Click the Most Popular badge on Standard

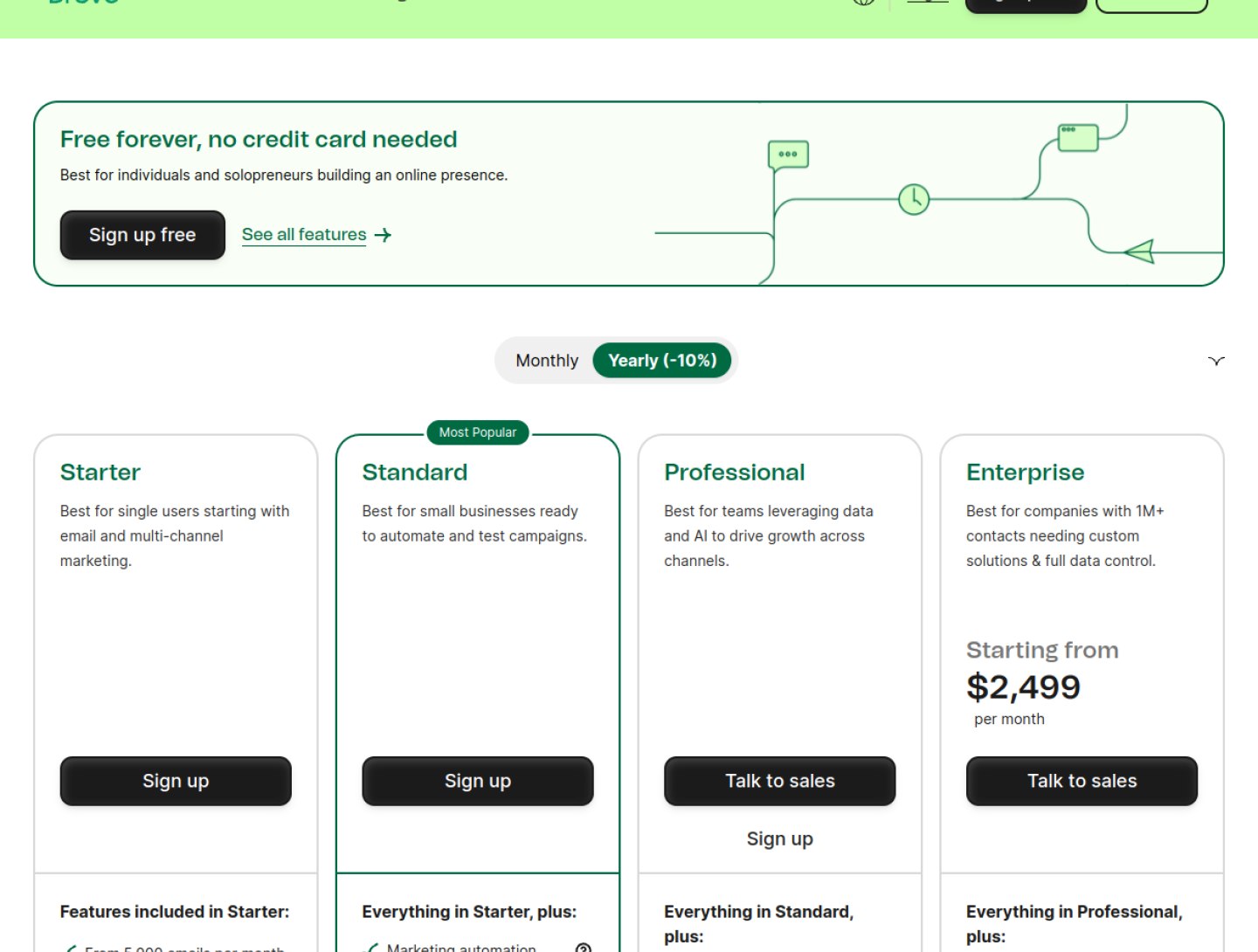(x=478, y=432)
